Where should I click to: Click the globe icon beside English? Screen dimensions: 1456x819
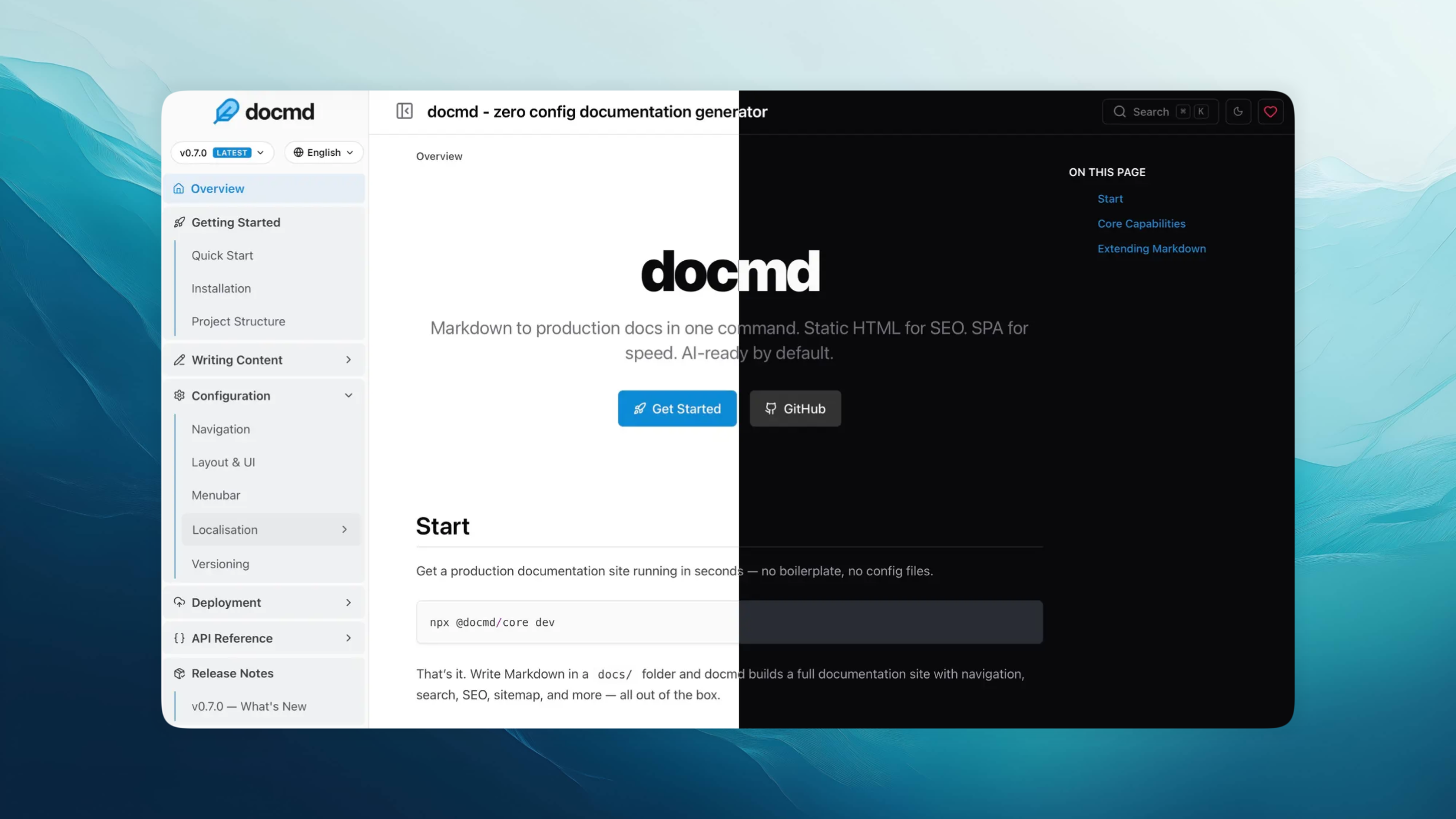(x=298, y=152)
